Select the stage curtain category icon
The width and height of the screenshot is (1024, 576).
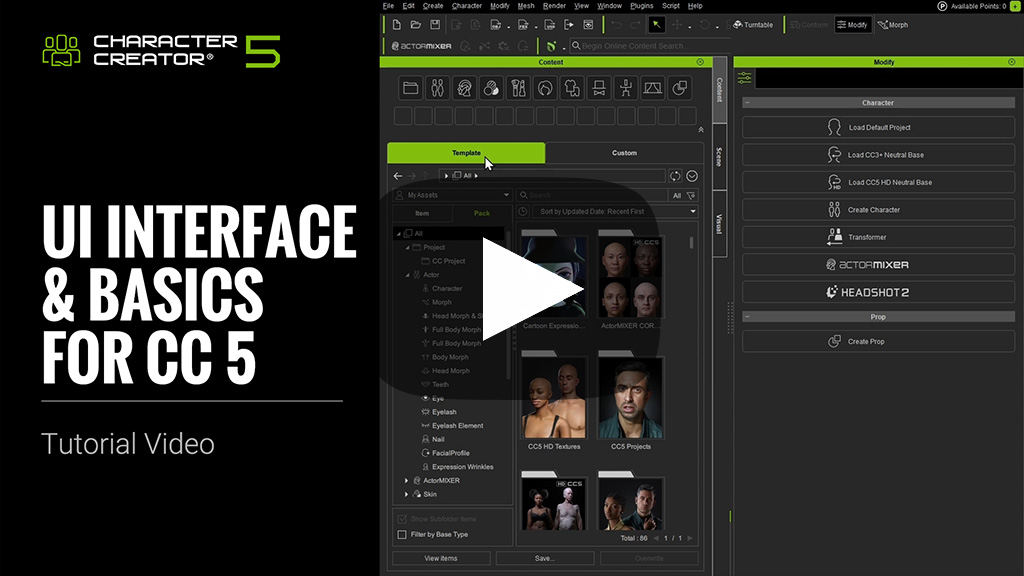click(652, 88)
